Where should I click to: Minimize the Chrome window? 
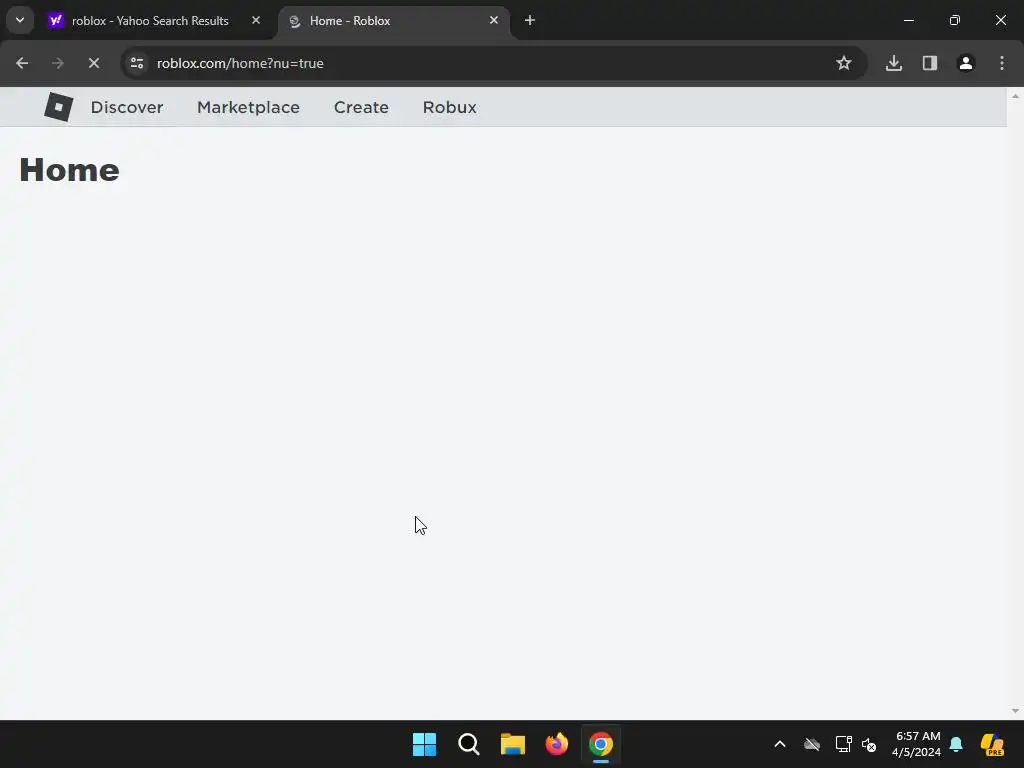tap(908, 20)
